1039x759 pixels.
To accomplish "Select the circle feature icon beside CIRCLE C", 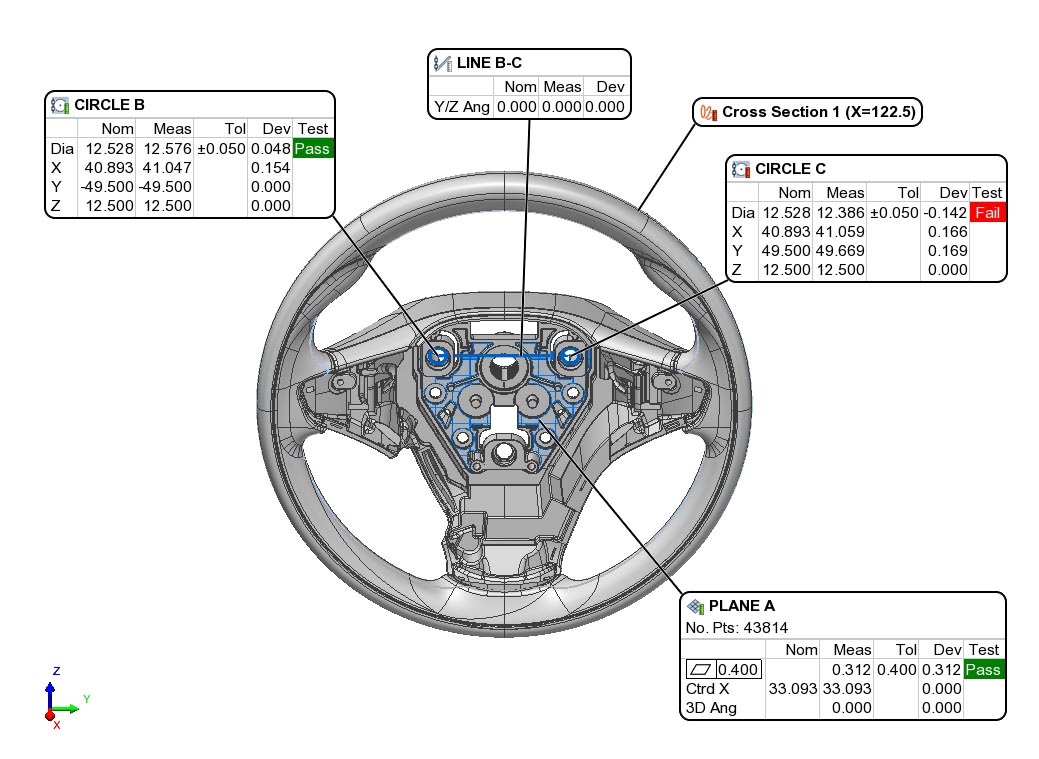I will [740, 169].
